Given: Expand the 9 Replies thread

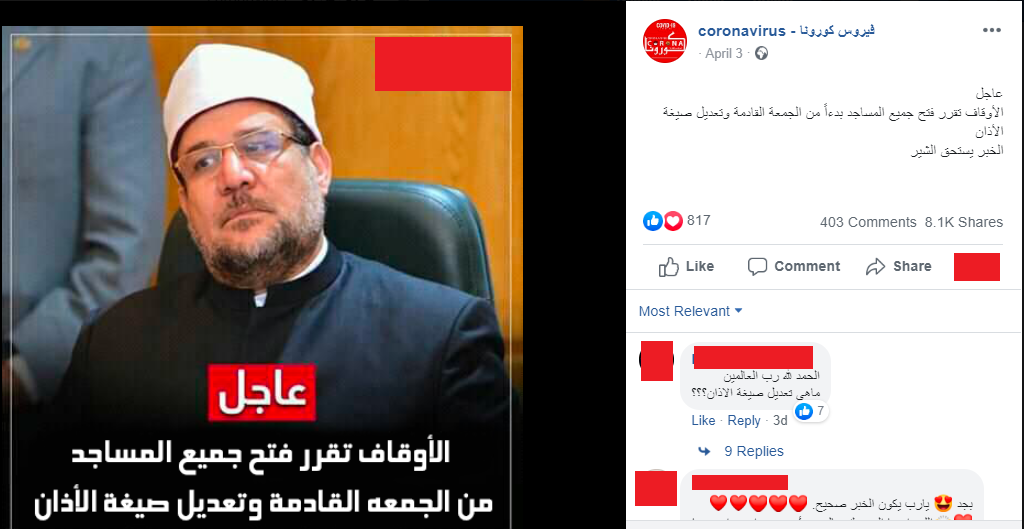Looking at the screenshot, I should click(754, 451).
